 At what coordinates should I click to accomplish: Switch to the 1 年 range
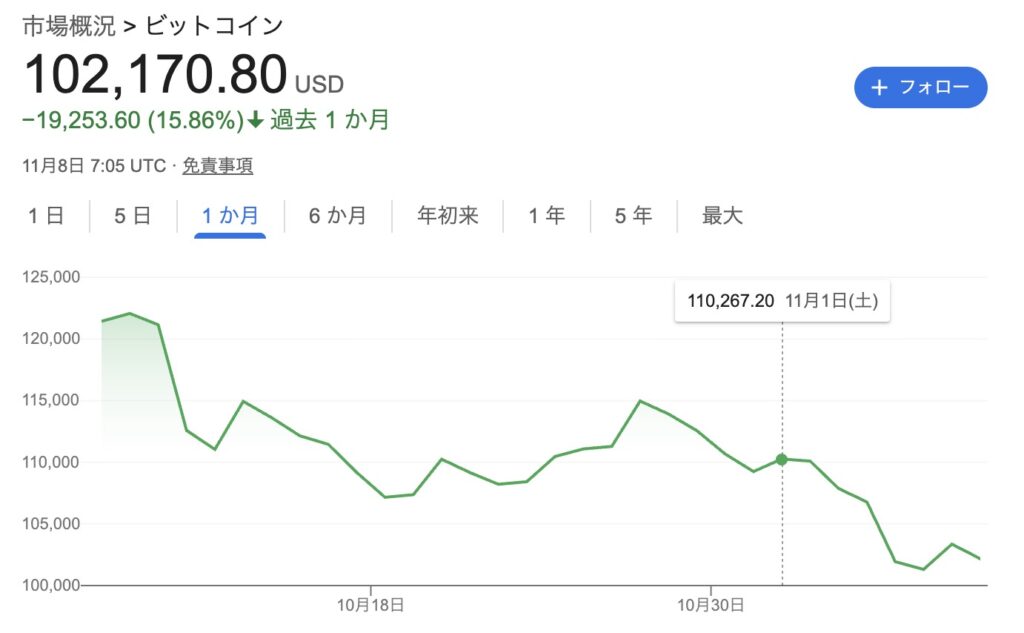[546, 215]
